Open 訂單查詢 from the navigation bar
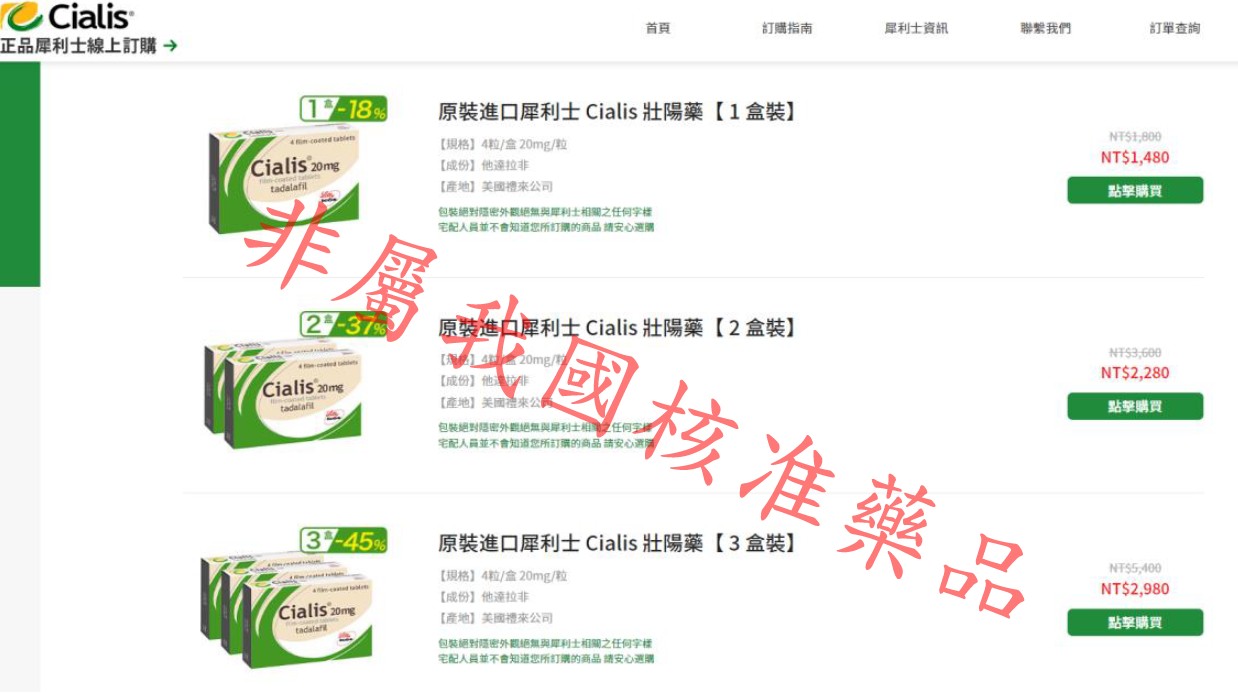The height and width of the screenshot is (694, 1238). 1174,28
